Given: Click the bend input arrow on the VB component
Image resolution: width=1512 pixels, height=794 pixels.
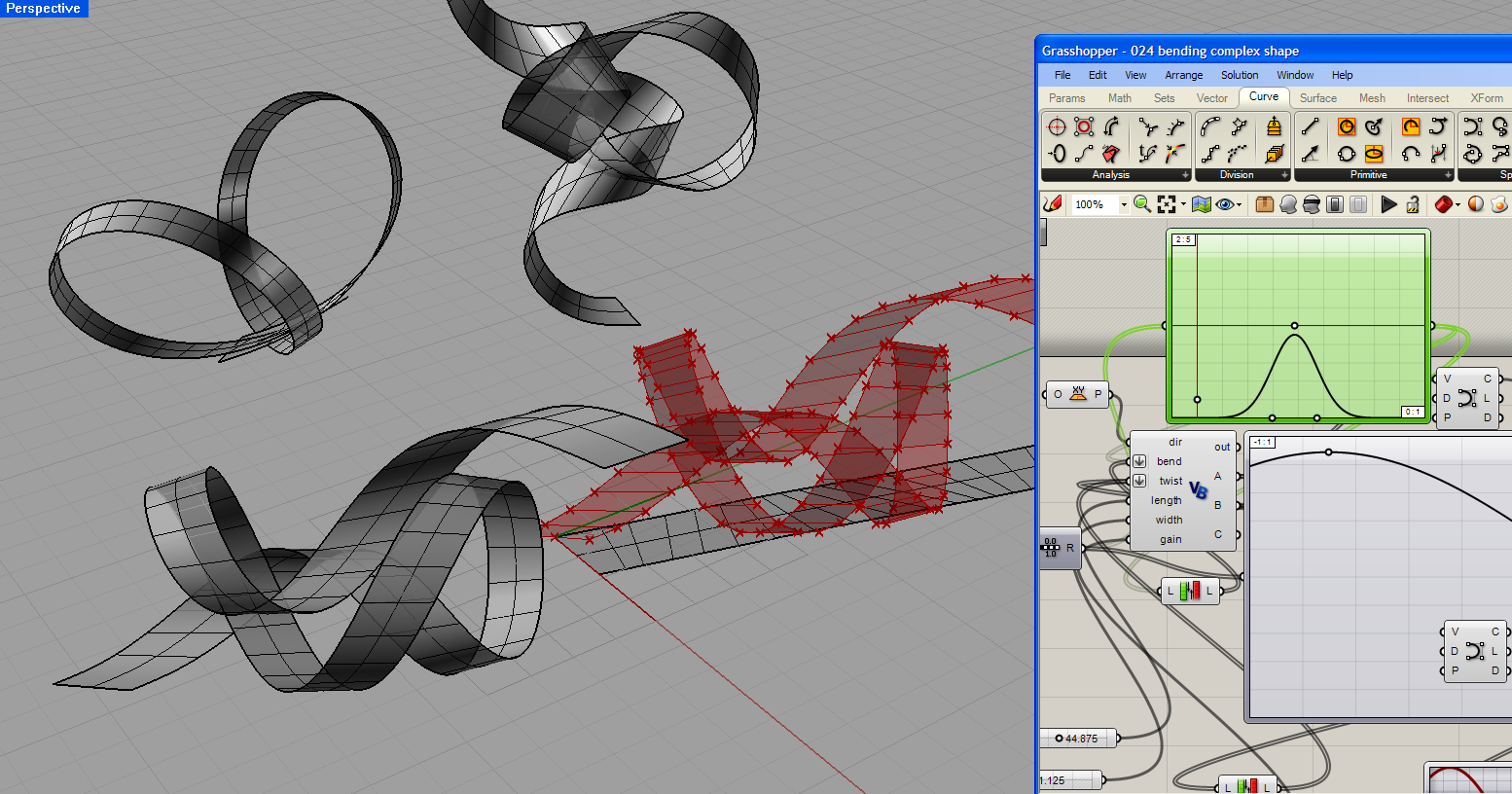Looking at the screenshot, I should pyautogui.click(x=1140, y=461).
